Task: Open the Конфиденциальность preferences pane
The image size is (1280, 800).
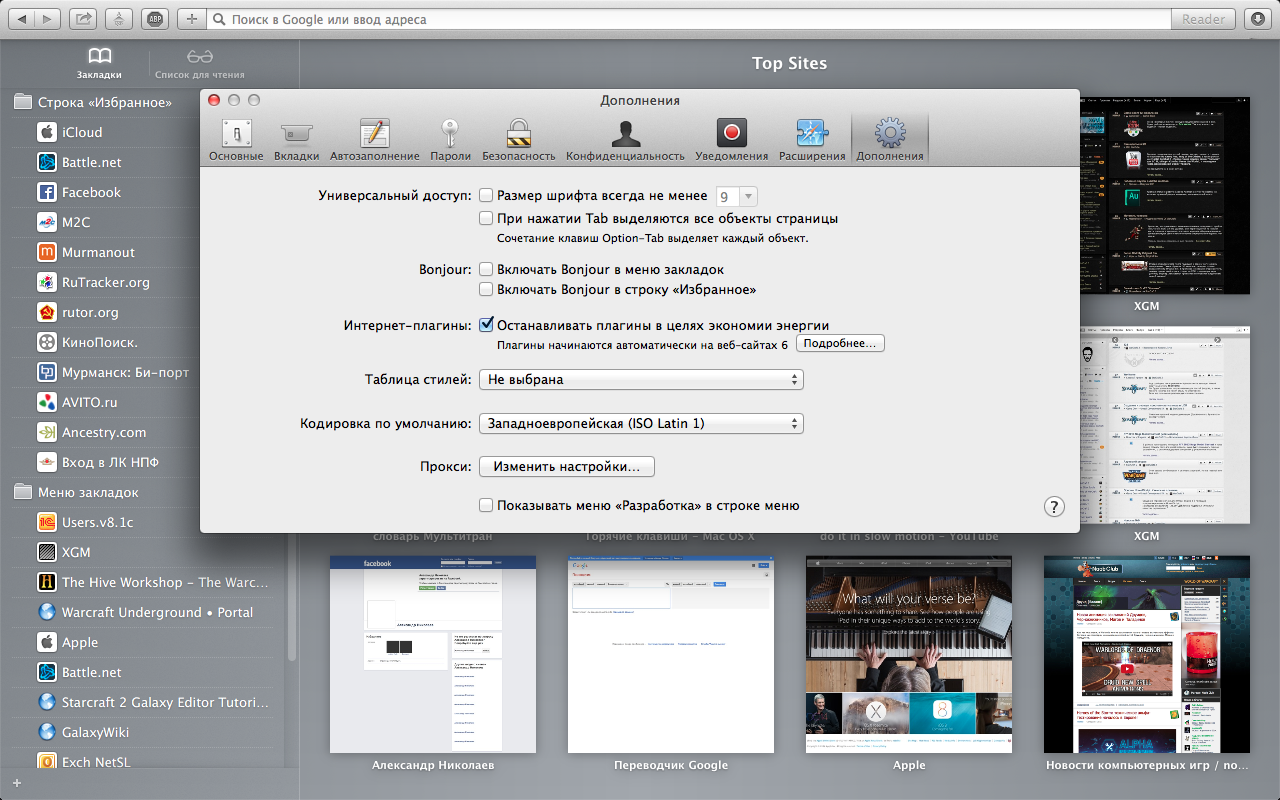Action: [x=625, y=139]
